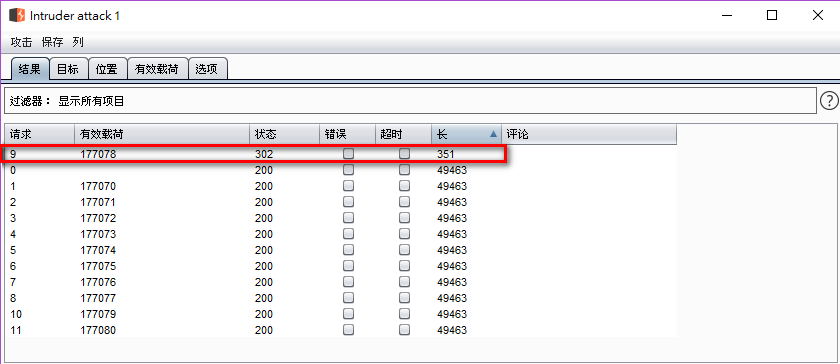Select payload cell 177076
The width and height of the screenshot is (840, 364).
point(98,283)
